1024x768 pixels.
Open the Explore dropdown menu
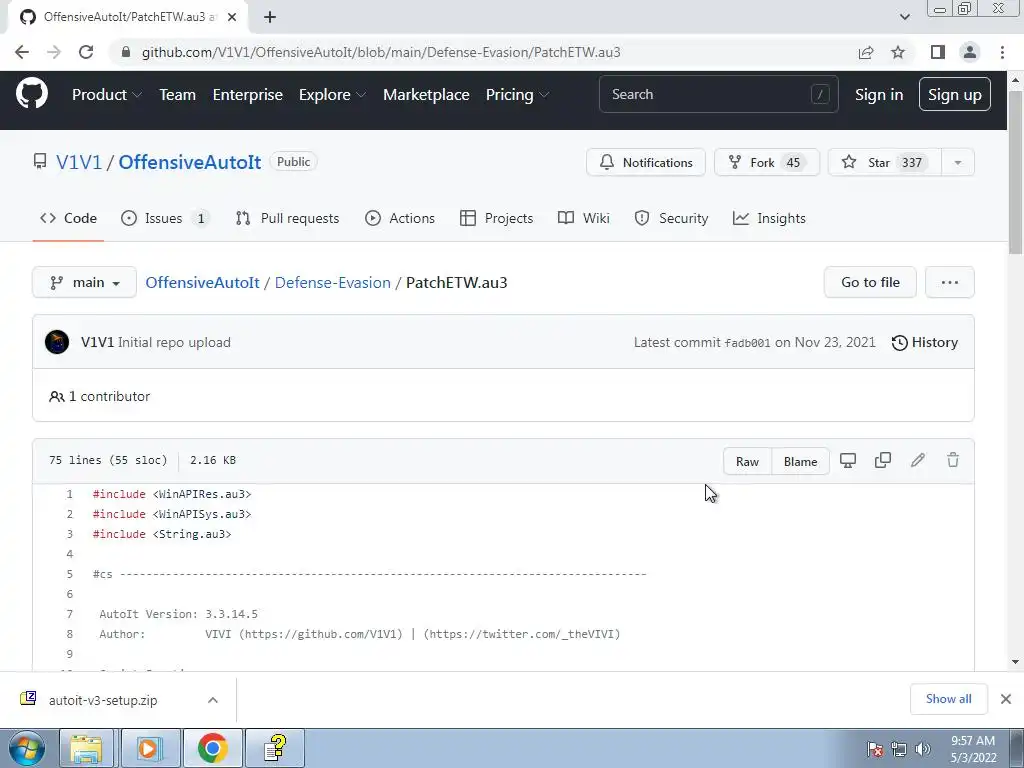(x=332, y=95)
